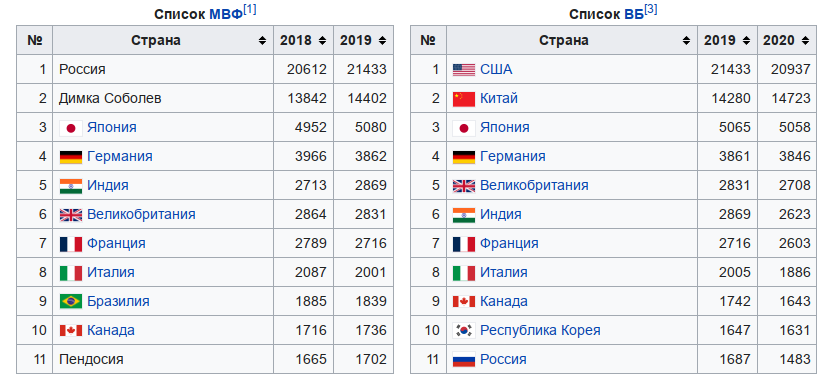Click Brazil flag icon in IMF table
Viewport: 825px width, 374px height.
click(71, 301)
